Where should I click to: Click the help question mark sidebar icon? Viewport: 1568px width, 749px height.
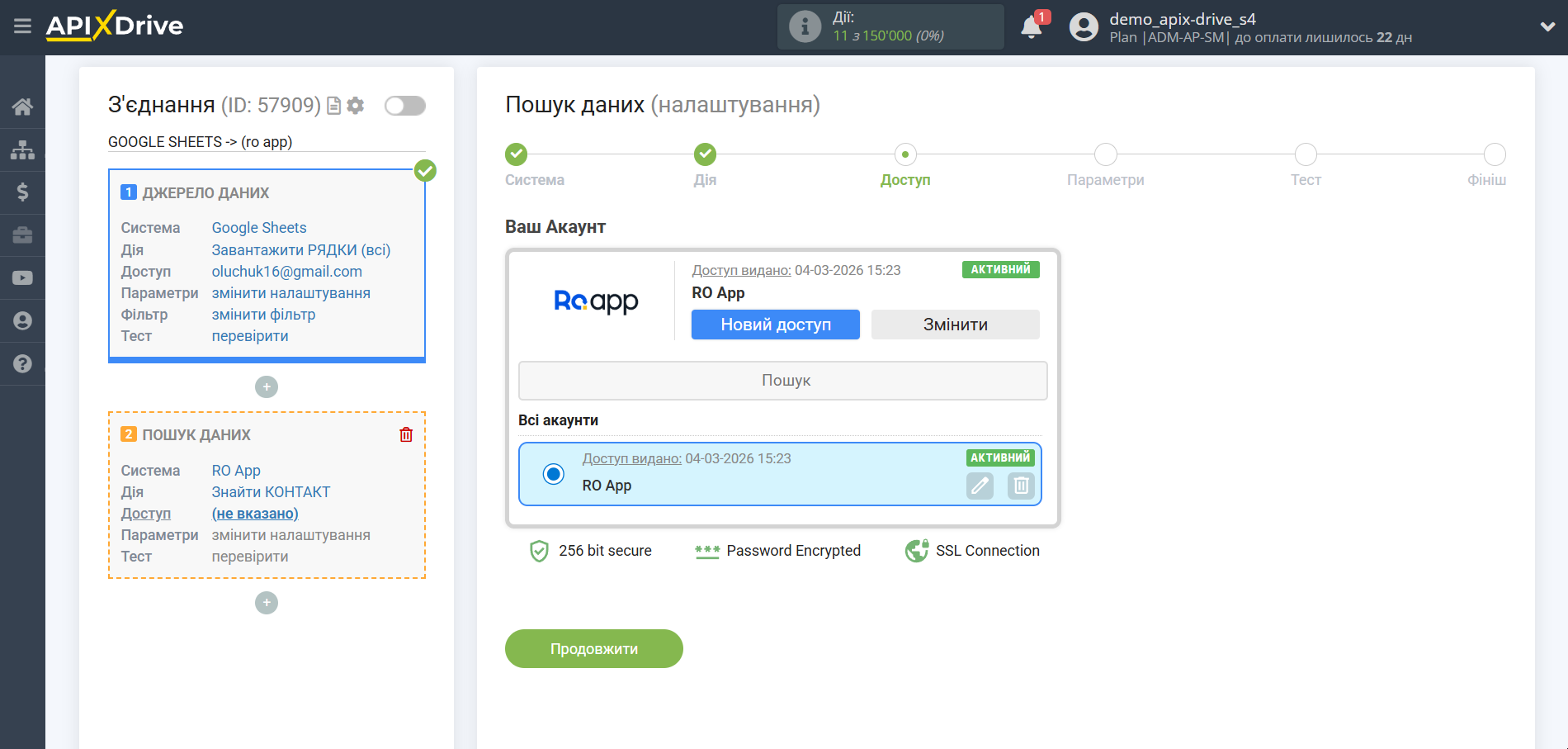click(x=22, y=364)
